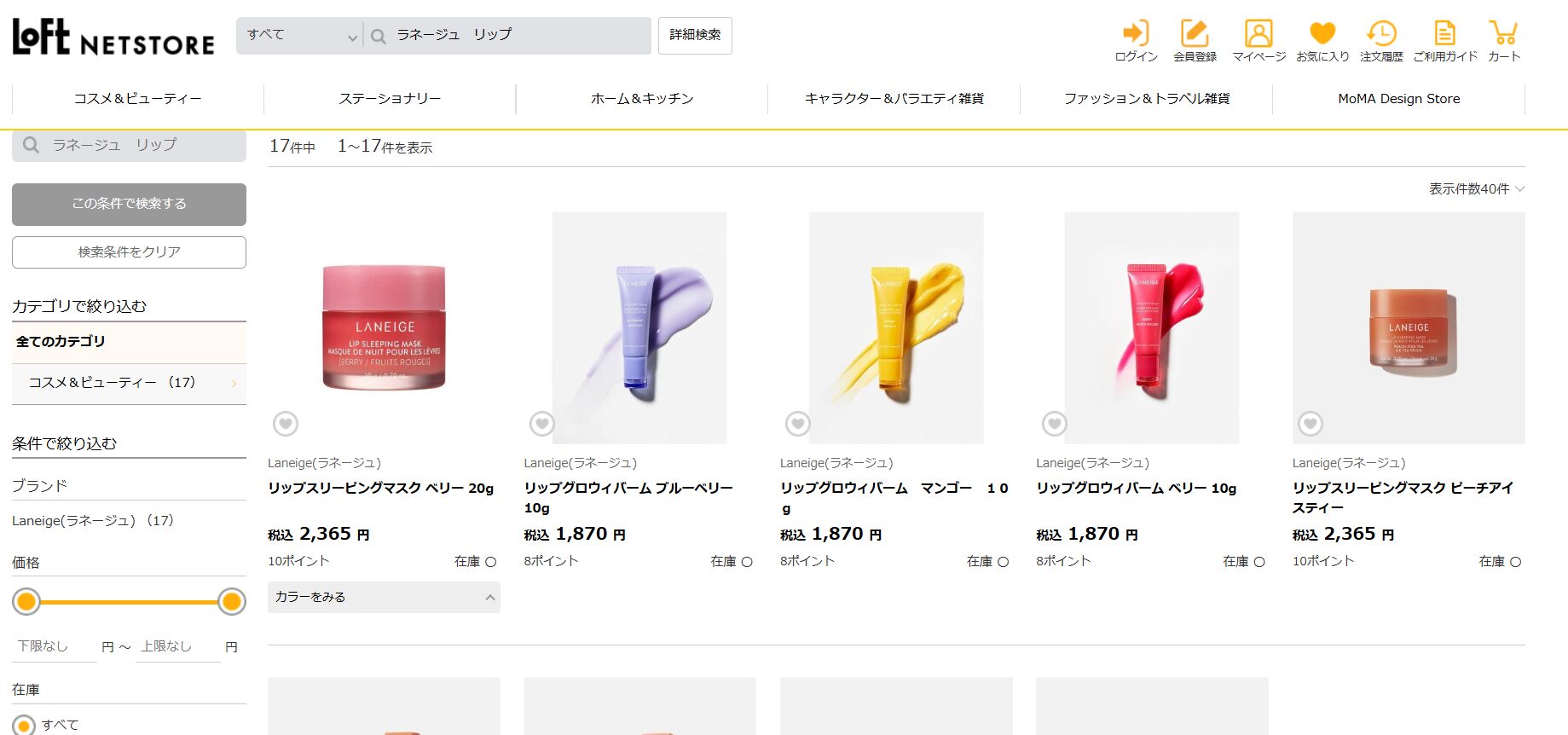Favorite the リップスリーピングマスク ベリー 20g heart
The height and width of the screenshot is (735, 1568).
286,423
